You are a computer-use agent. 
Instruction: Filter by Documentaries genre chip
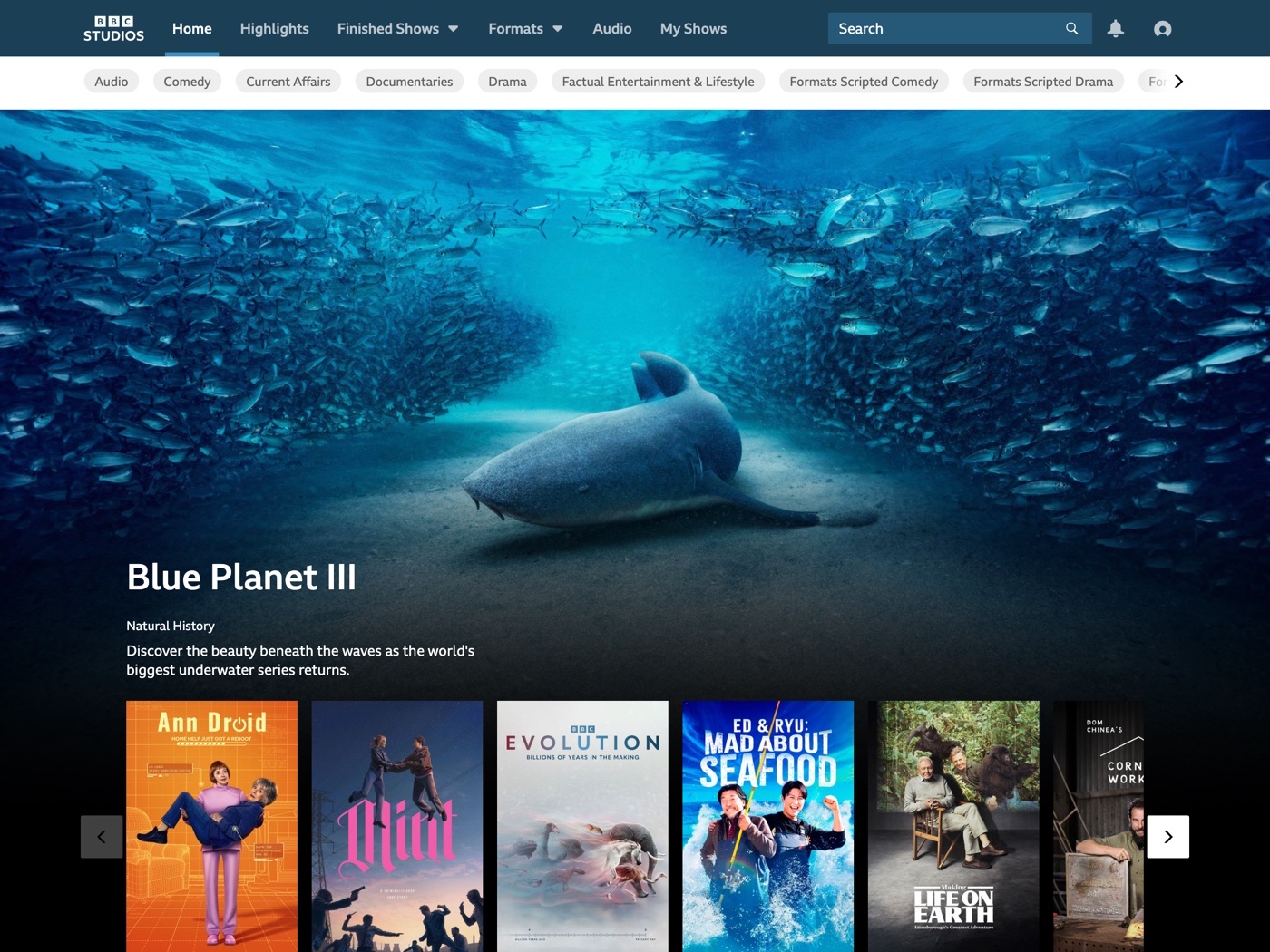[x=409, y=82]
